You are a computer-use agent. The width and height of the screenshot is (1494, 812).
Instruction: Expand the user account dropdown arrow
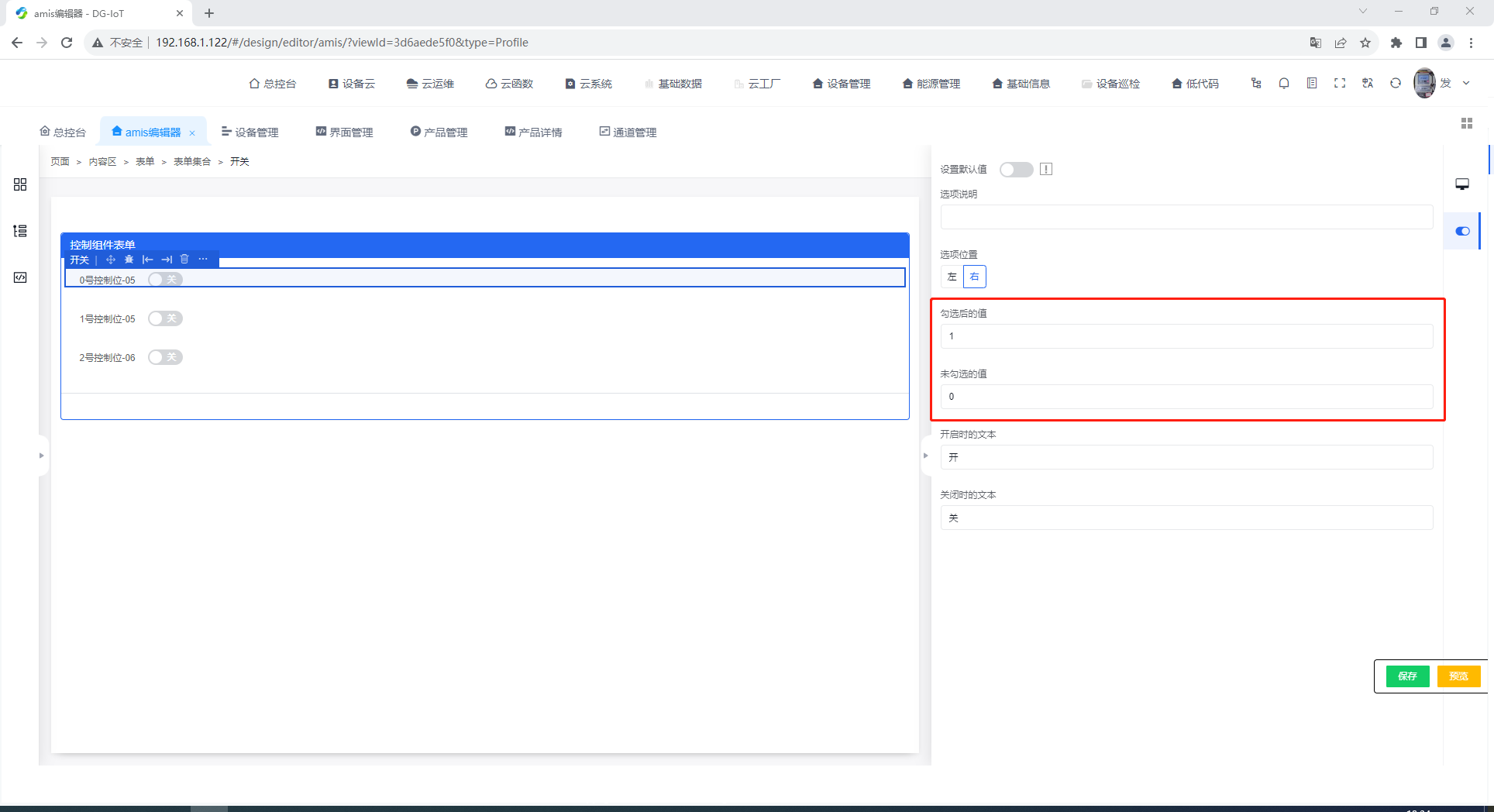(1466, 83)
